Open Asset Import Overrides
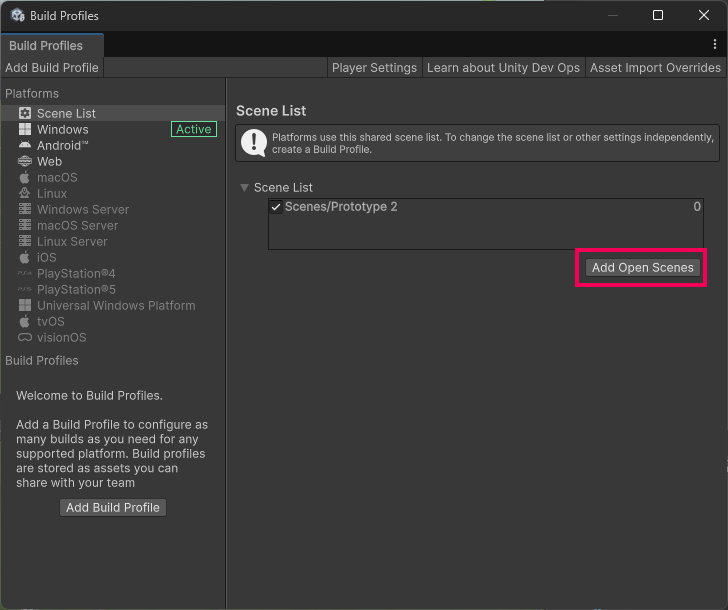Screen dimensions: 728x610 (655, 68)
